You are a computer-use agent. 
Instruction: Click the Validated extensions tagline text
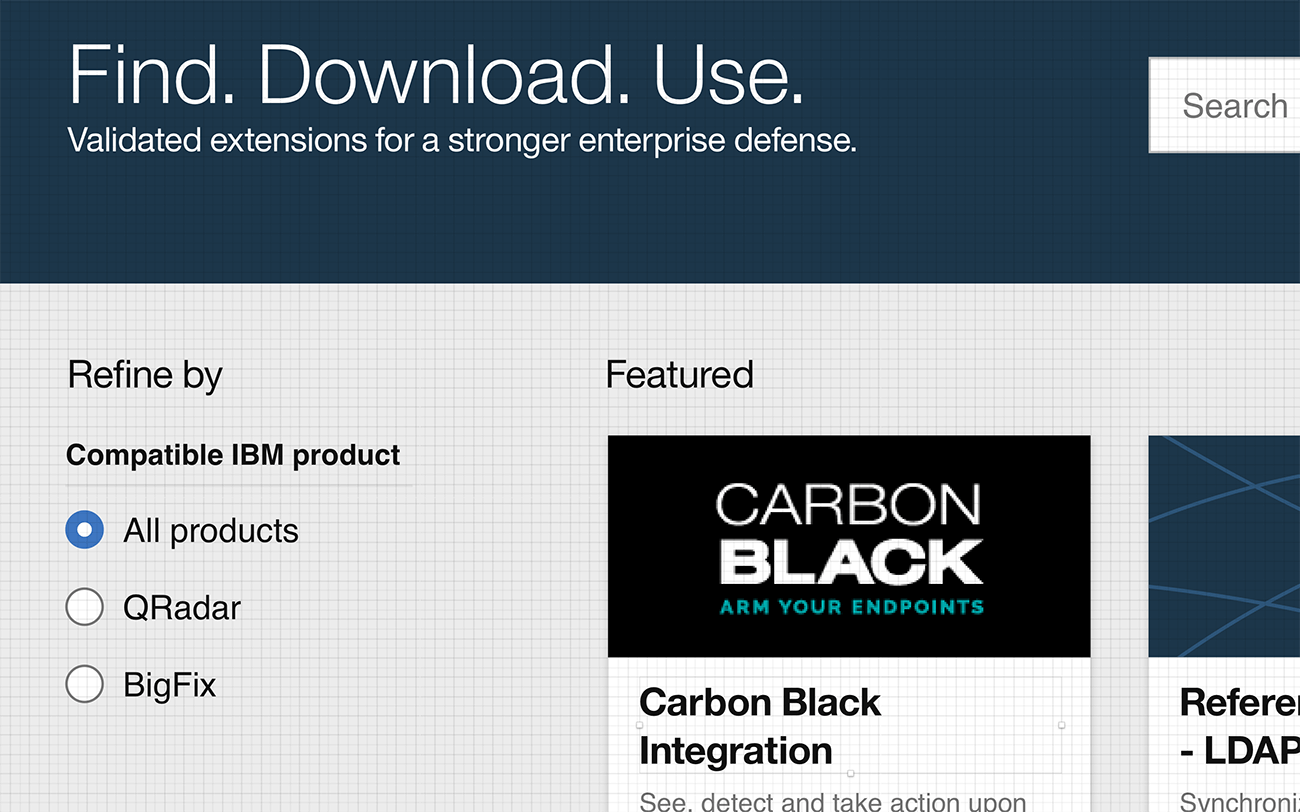461,140
